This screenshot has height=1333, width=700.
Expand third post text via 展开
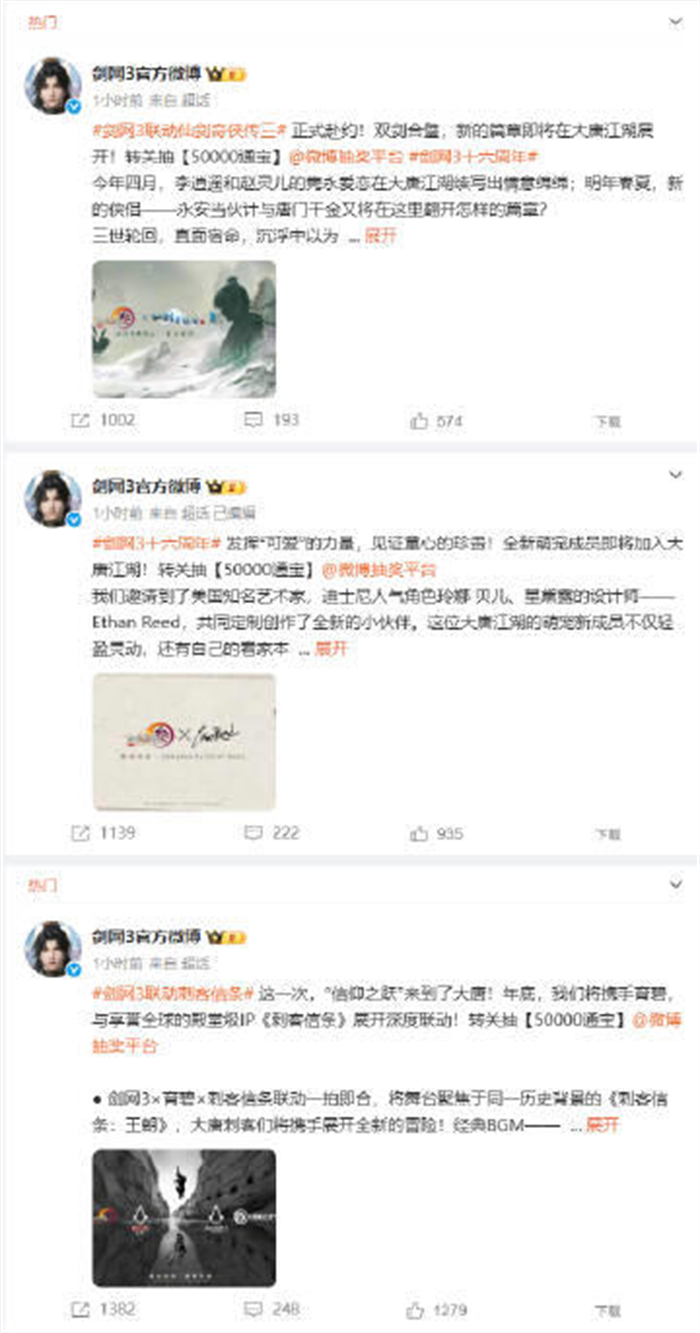602,1124
